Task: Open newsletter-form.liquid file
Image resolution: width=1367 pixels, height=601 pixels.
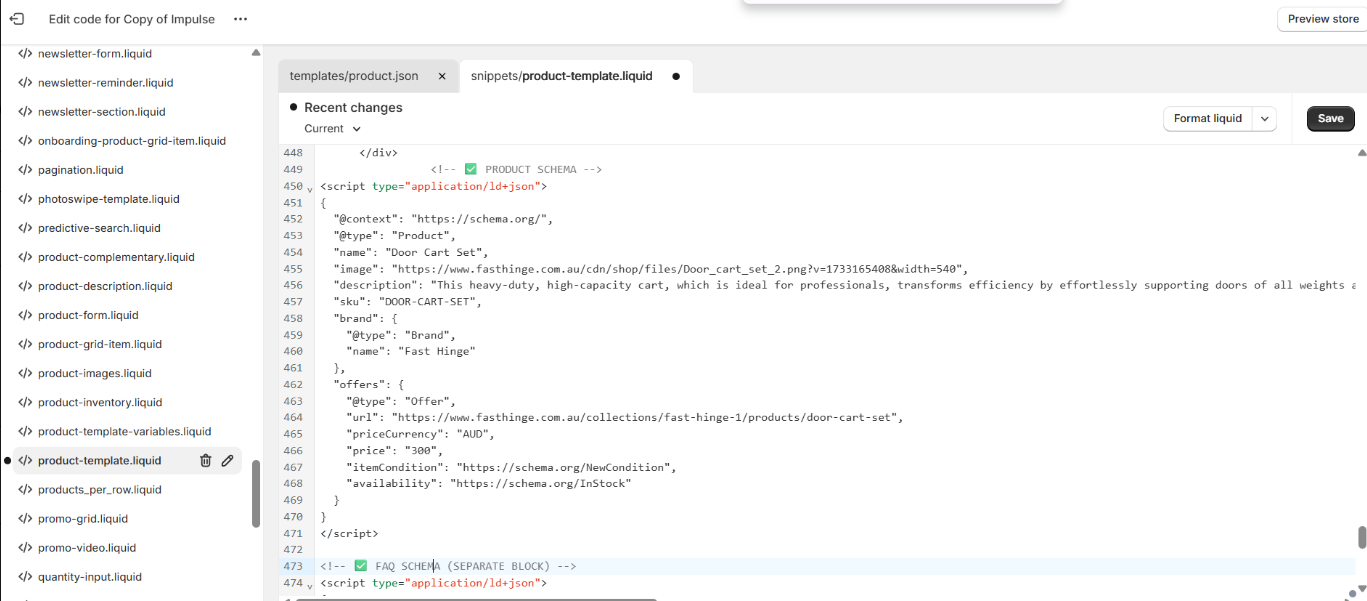Action: [x=95, y=54]
